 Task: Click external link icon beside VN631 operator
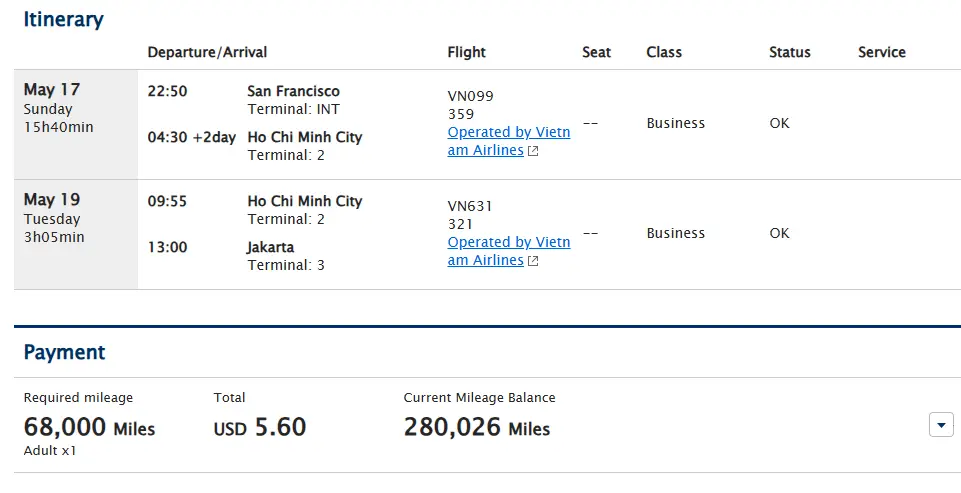coord(533,261)
